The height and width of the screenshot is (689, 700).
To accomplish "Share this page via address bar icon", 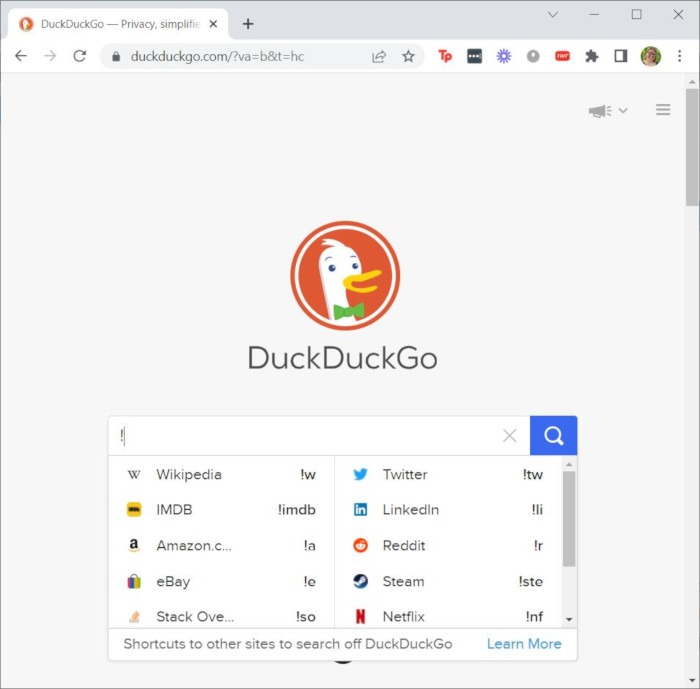I will pos(379,57).
